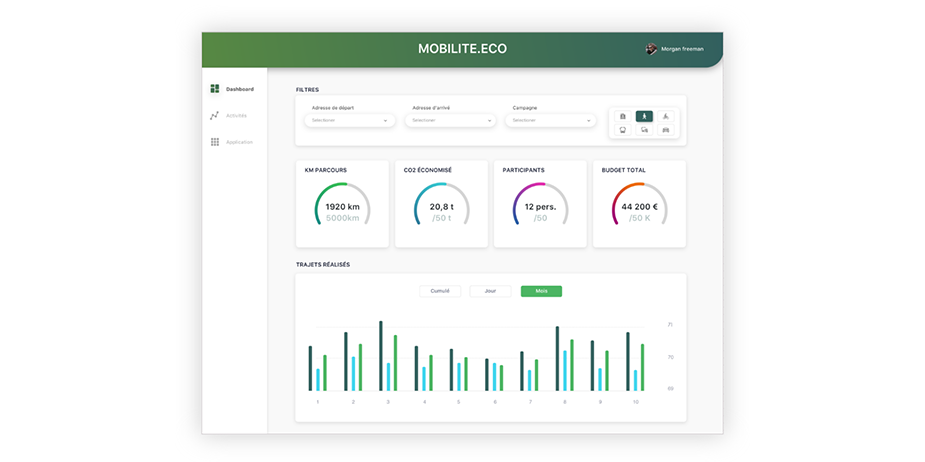Viewport: 925px width, 462px height.
Task: Select the train transport icon in the top row
Action: pos(623,116)
